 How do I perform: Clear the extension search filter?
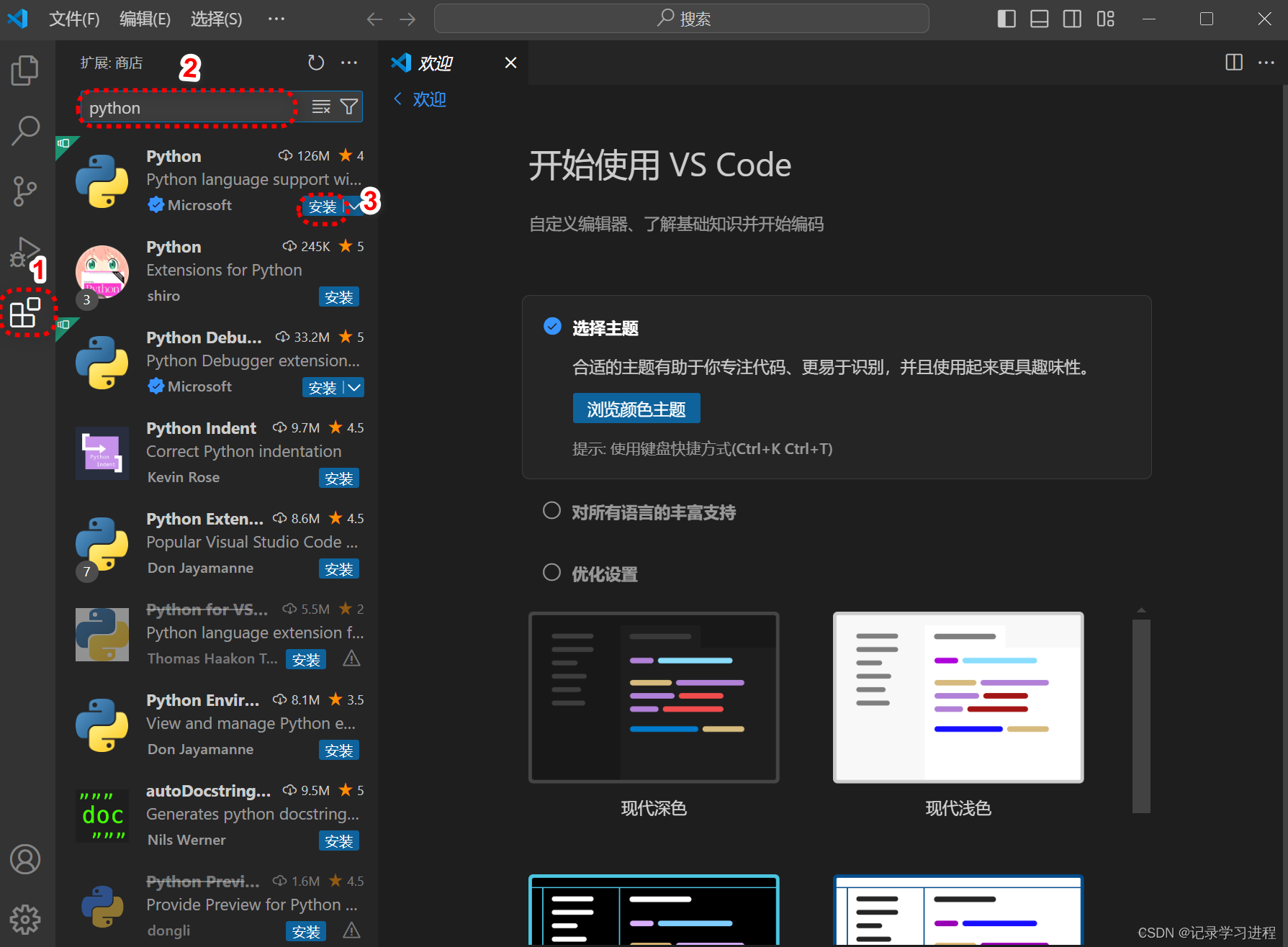(320, 107)
